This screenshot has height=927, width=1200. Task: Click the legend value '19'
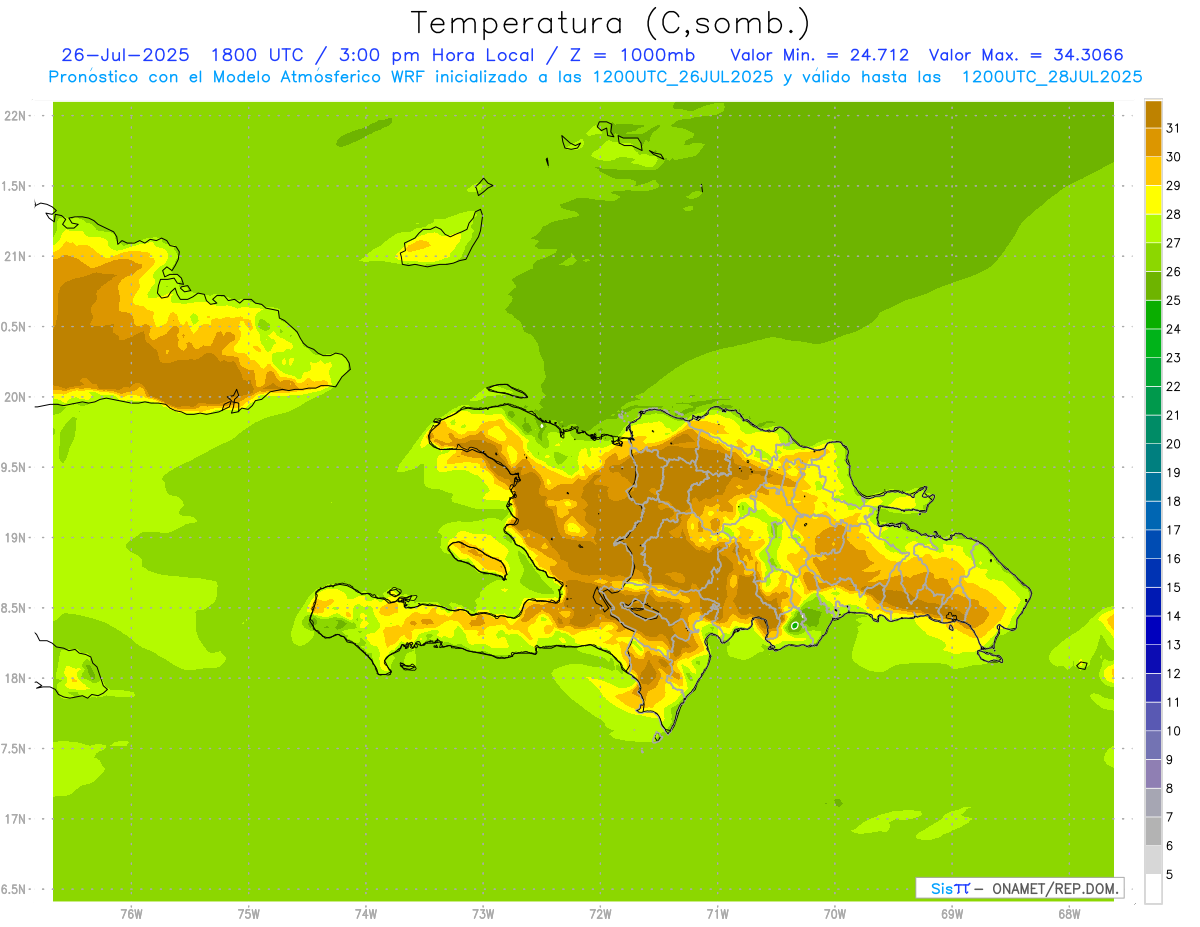click(x=1174, y=472)
